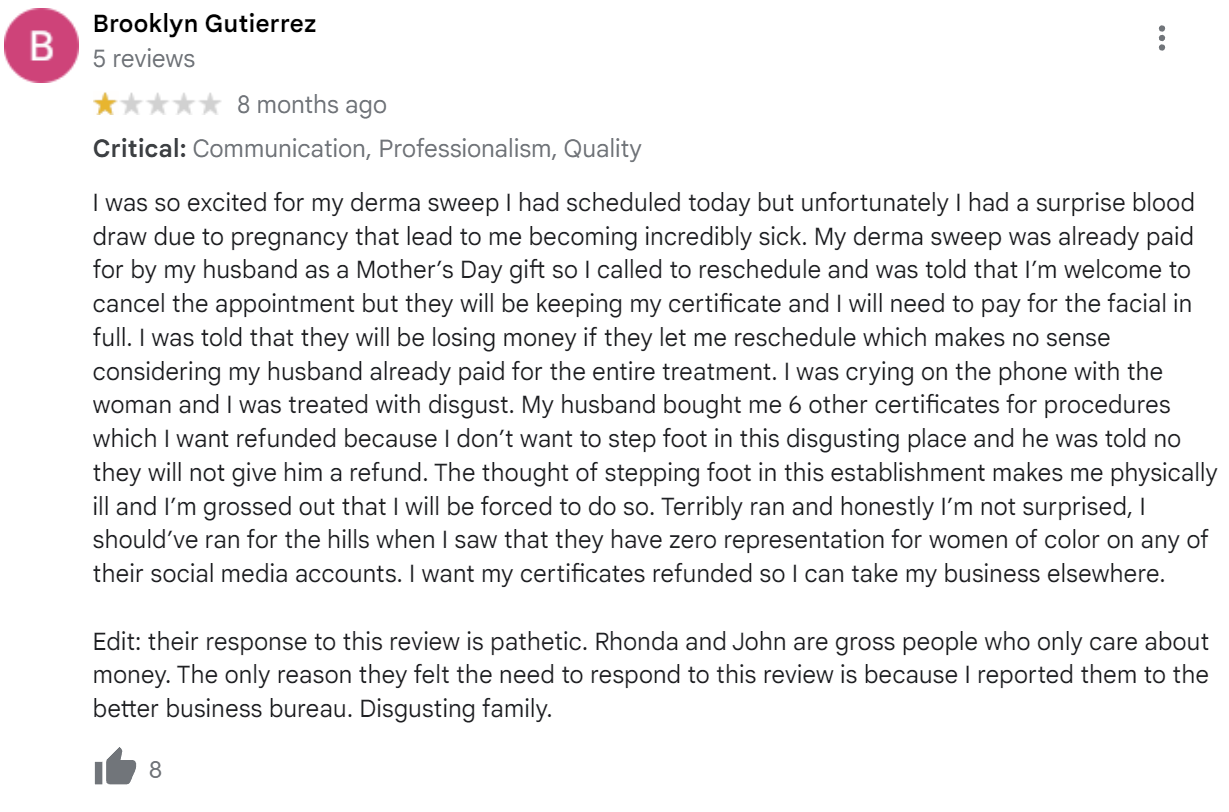
Task: Select the "Quality" critical attribute
Action: pyautogui.click(x=602, y=149)
